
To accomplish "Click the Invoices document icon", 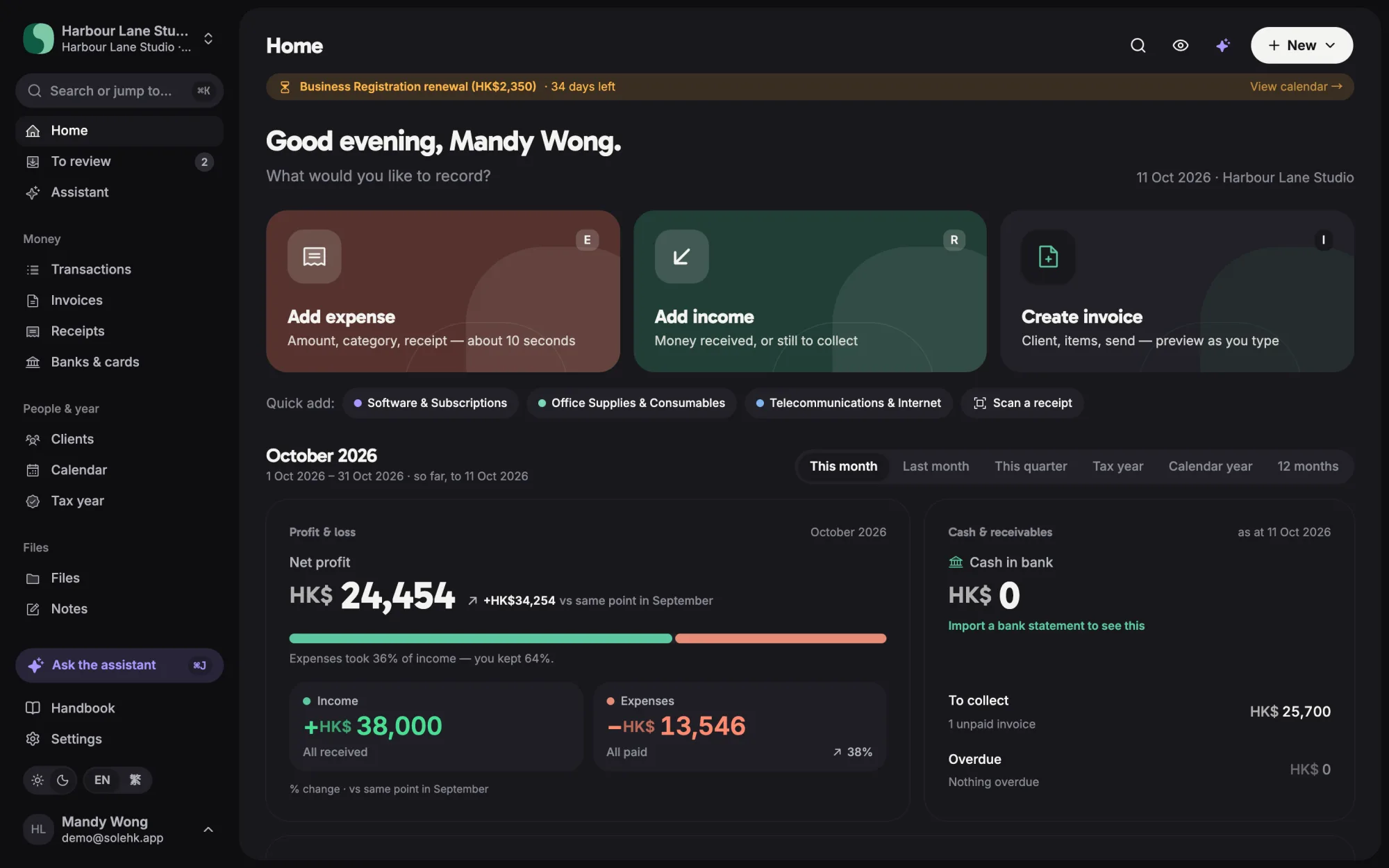I will click(x=33, y=301).
